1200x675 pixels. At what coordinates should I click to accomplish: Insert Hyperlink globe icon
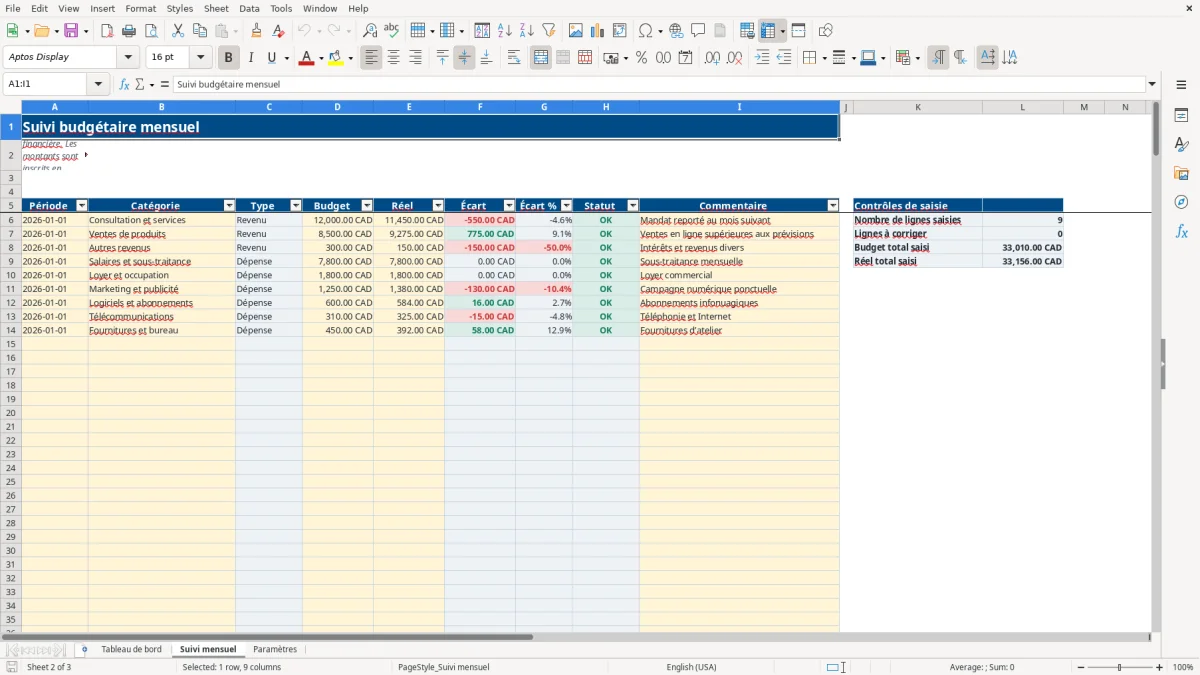(676, 31)
